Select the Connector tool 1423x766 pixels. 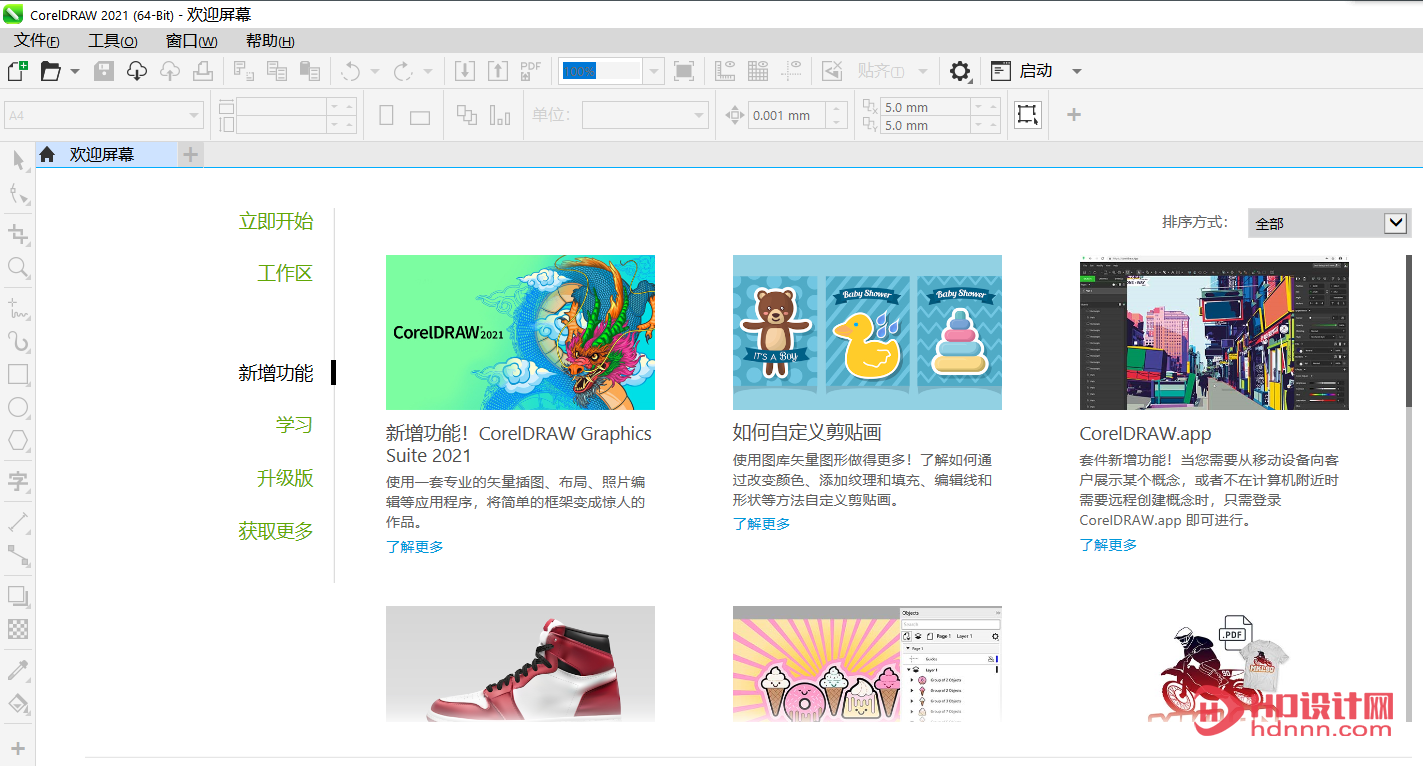tap(18, 556)
